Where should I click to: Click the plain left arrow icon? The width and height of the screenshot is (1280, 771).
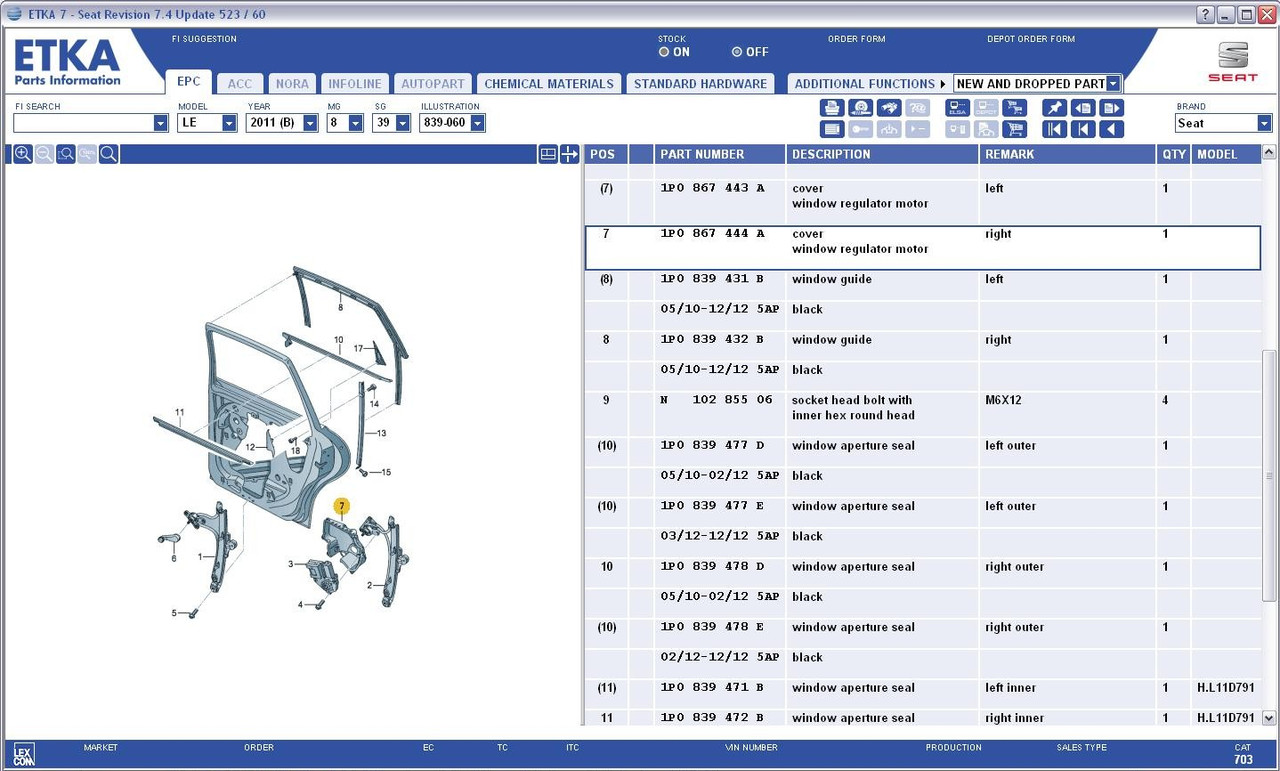[x=1111, y=129]
